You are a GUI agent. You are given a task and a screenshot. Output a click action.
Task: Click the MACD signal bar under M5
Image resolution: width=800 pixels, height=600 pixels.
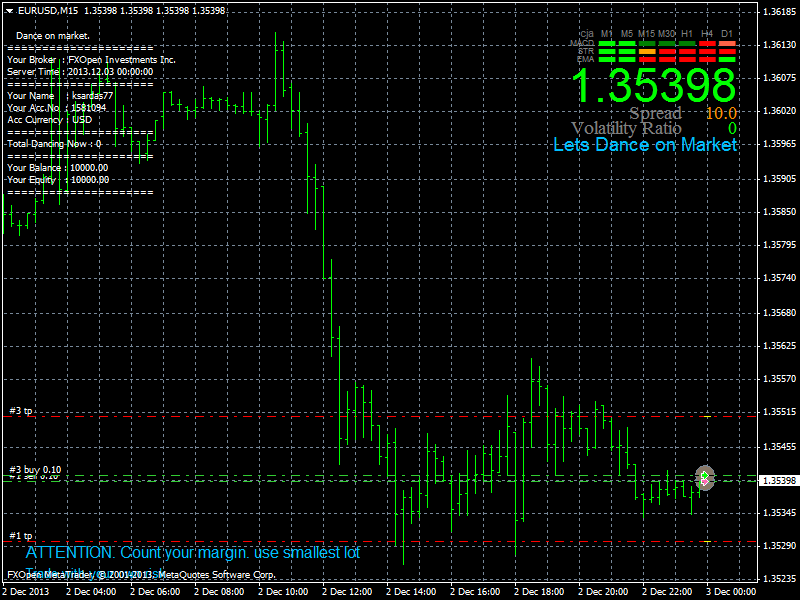coord(627,43)
